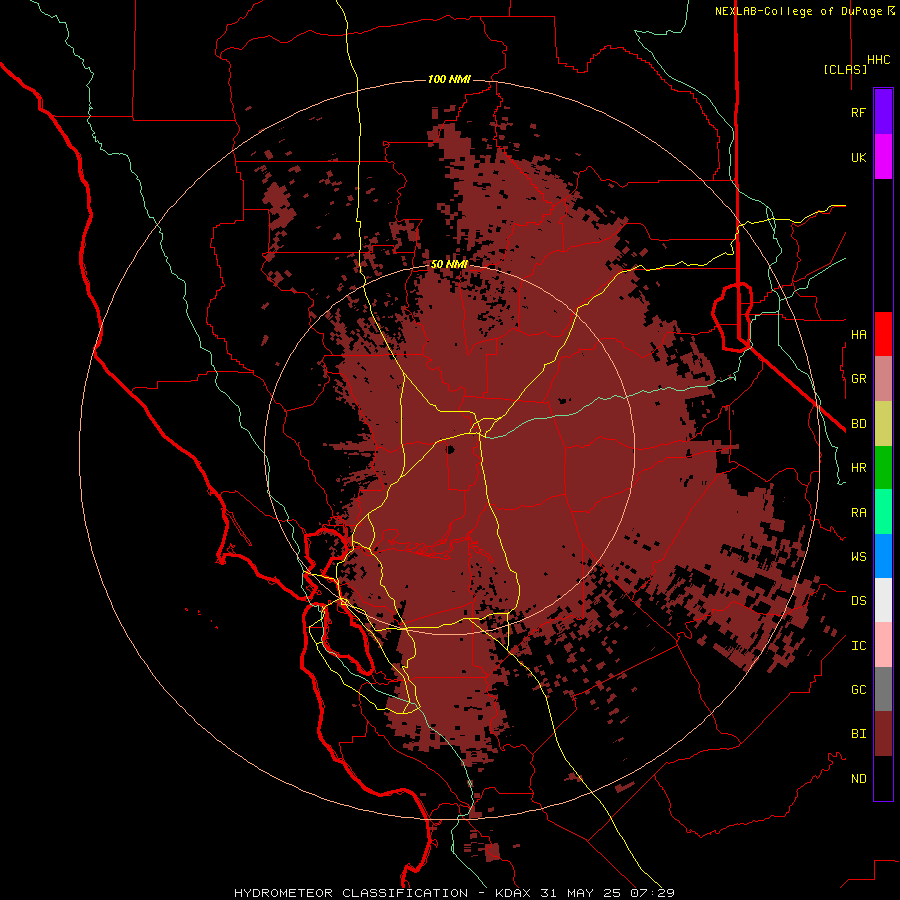Select the GR pink legend swatch

tap(883, 379)
